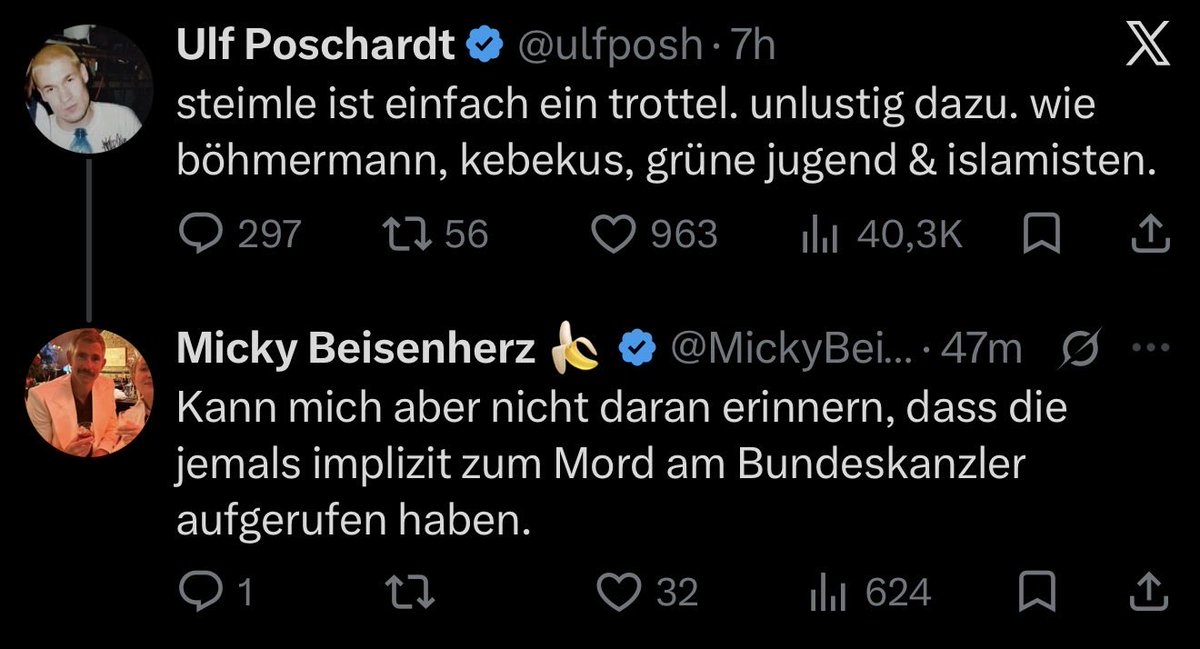
Task: Share Ulf Poschardt's tweet
Action: pos(1149,235)
